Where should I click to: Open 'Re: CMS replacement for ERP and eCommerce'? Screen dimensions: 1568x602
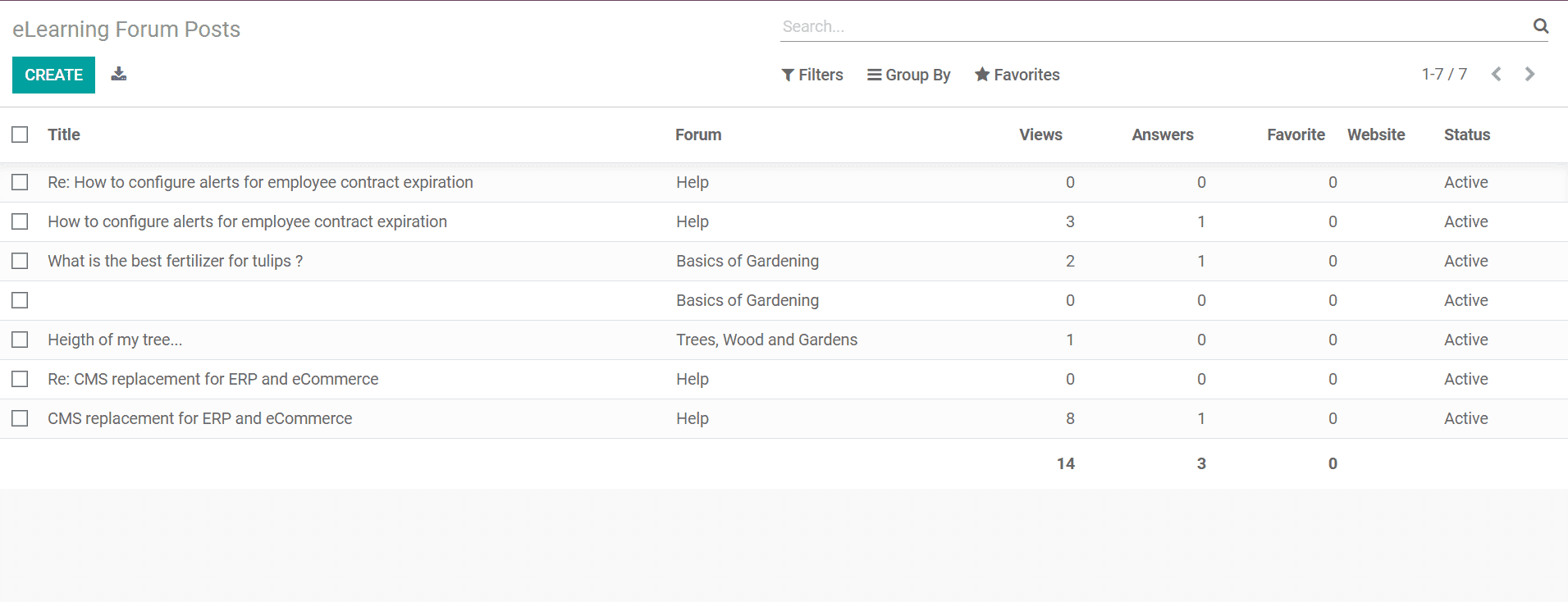(213, 379)
